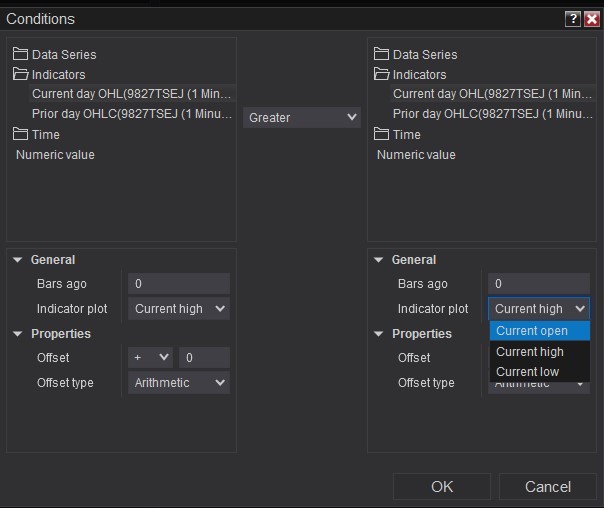
Task: Open right Data Series folder icon
Action: coord(382,54)
